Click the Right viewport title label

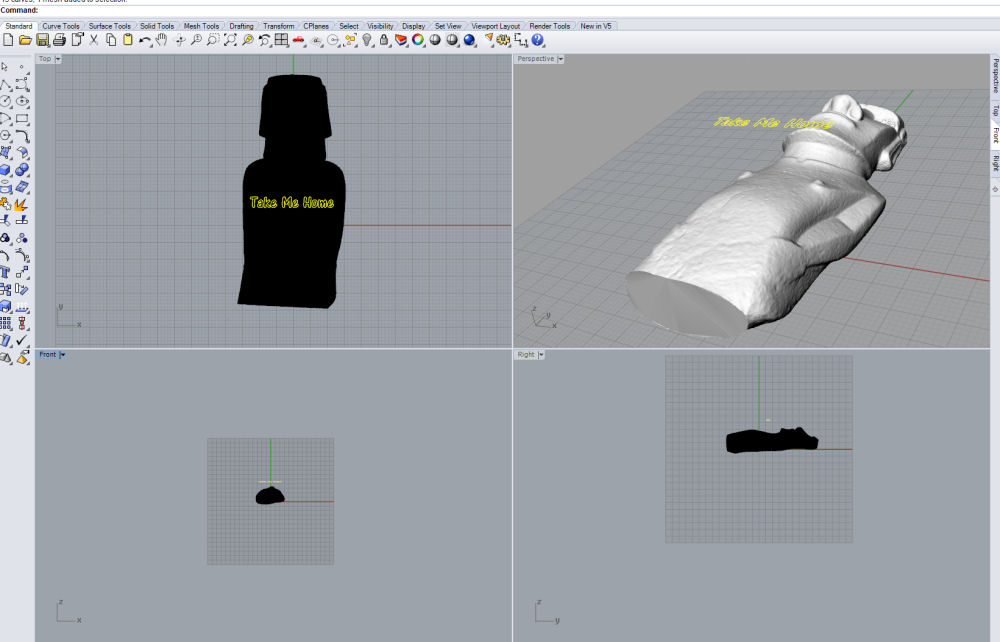(526, 355)
